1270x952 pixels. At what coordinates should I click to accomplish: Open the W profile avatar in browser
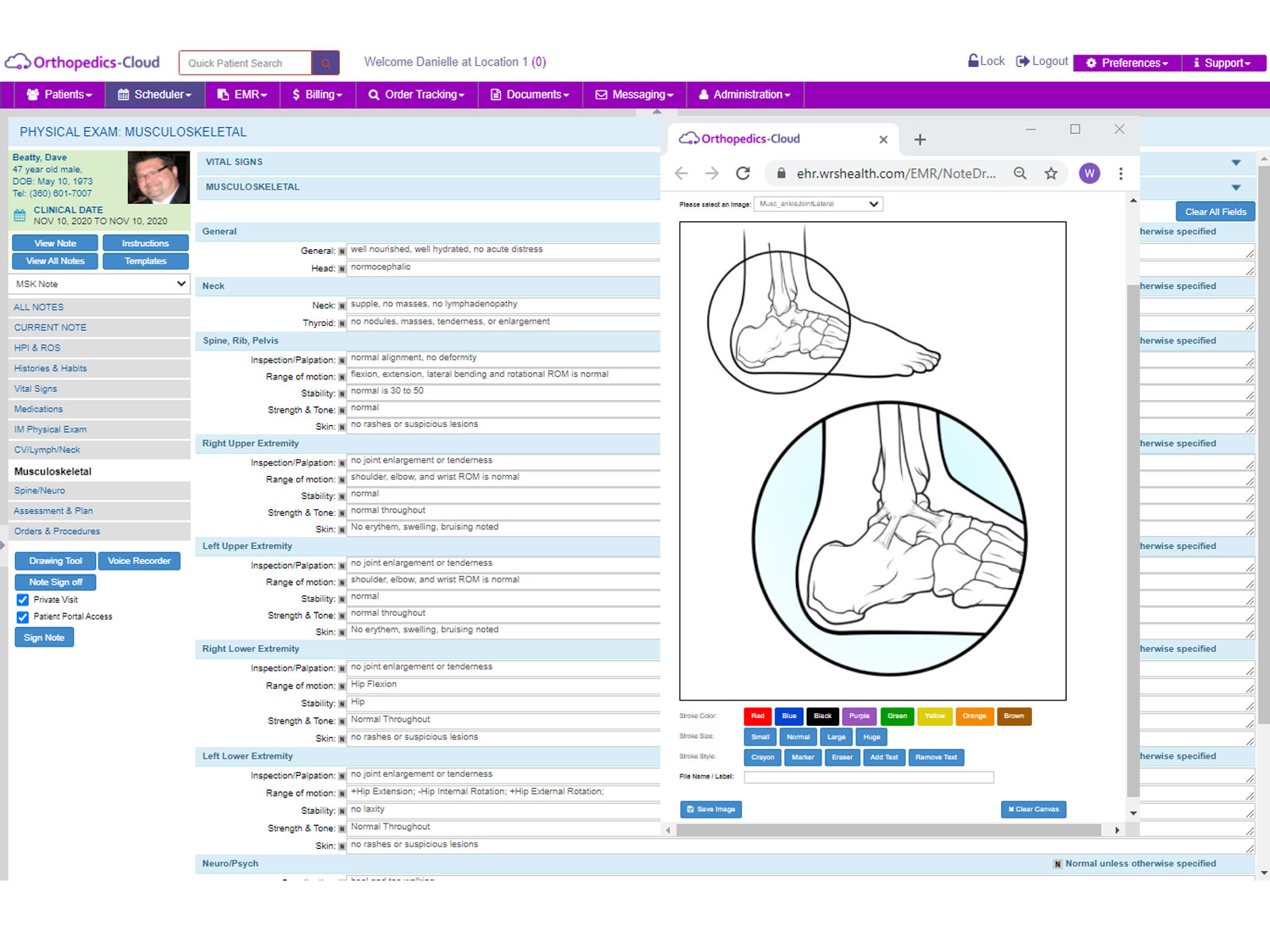coord(1089,173)
